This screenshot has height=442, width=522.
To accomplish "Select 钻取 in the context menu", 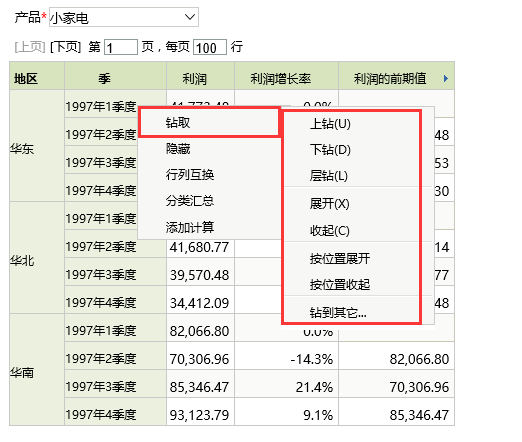I will (x=209, y=123).
